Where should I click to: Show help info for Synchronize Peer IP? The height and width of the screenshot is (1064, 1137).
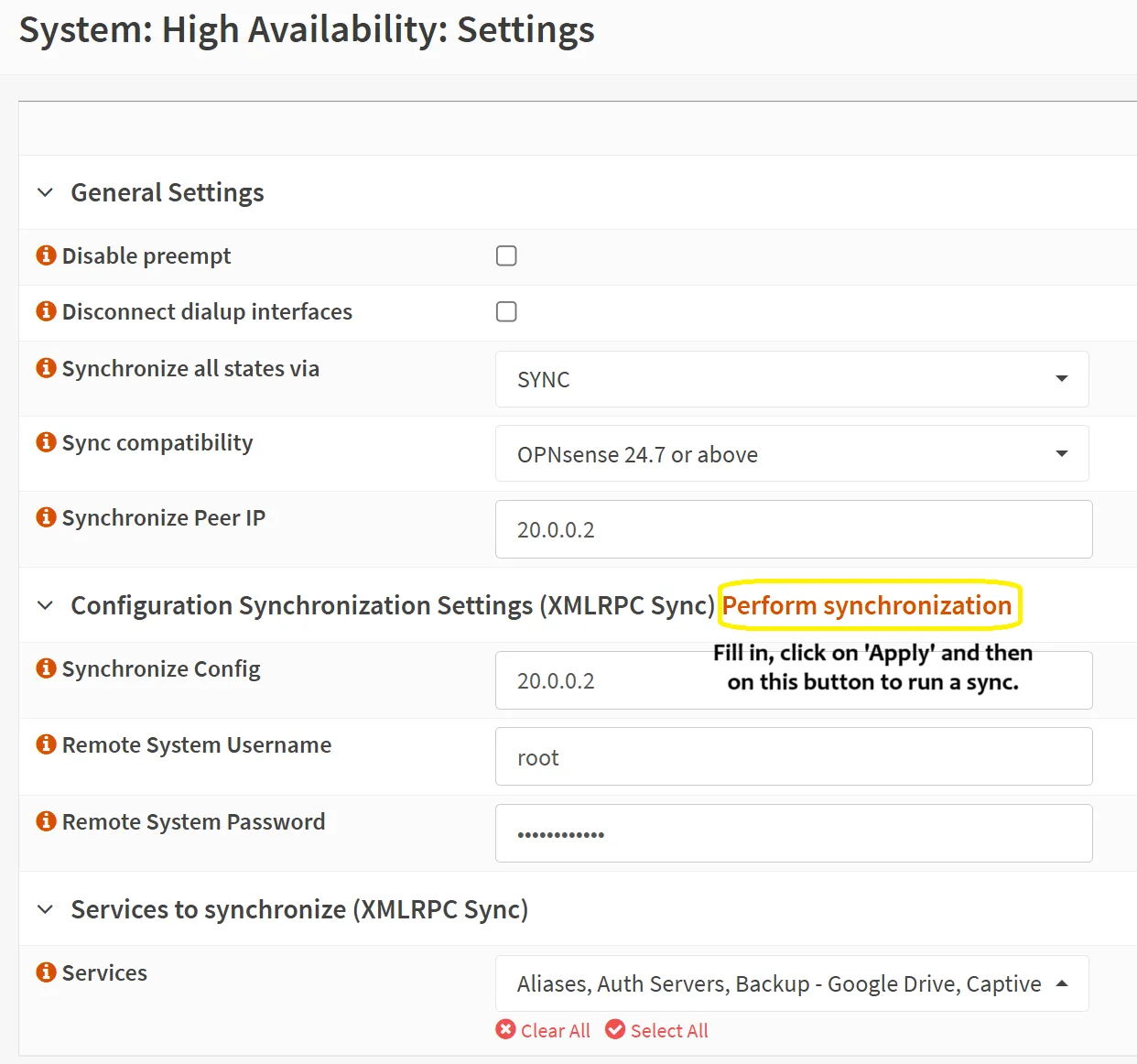tap(46, 517)
